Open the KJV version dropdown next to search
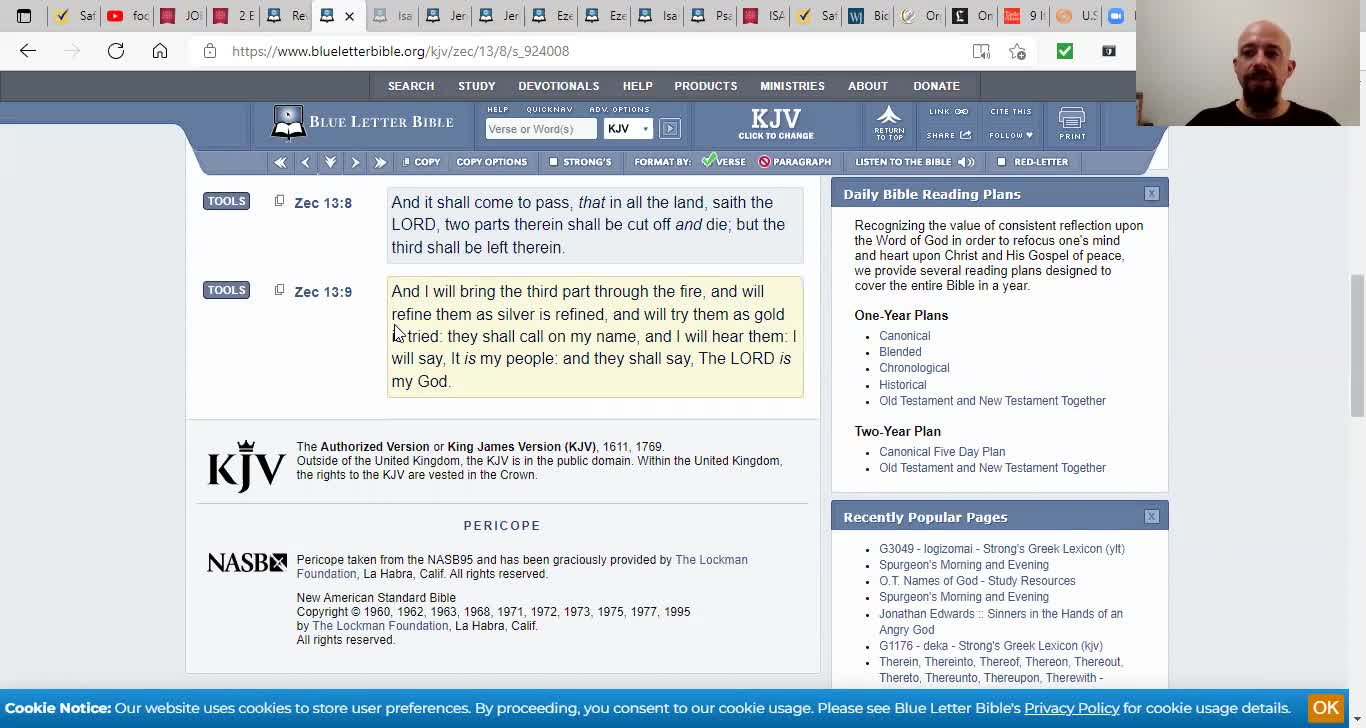The width and height of the screenshot is (1366, 728). point(628,128)
